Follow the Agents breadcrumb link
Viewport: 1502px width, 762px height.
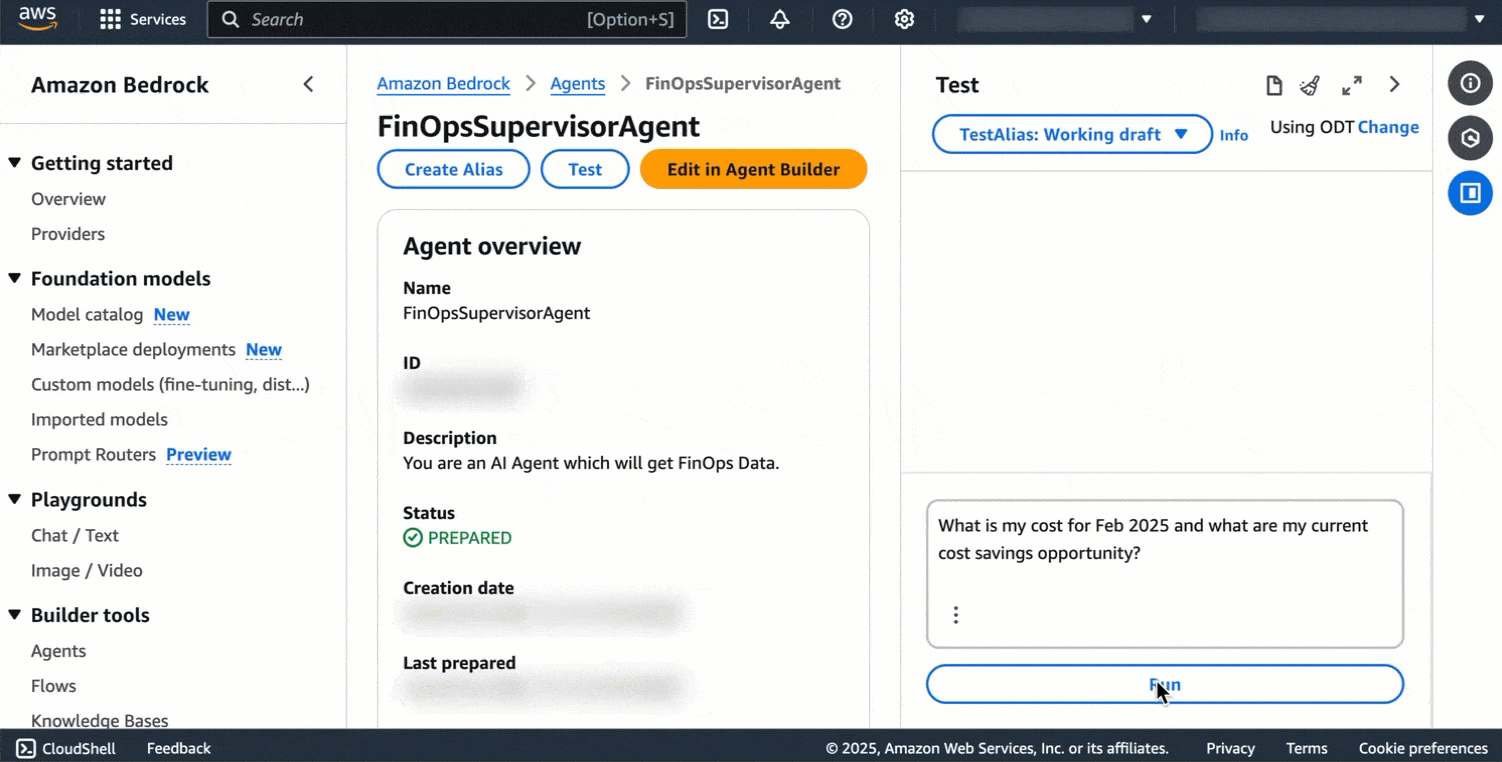coord(578,84)
